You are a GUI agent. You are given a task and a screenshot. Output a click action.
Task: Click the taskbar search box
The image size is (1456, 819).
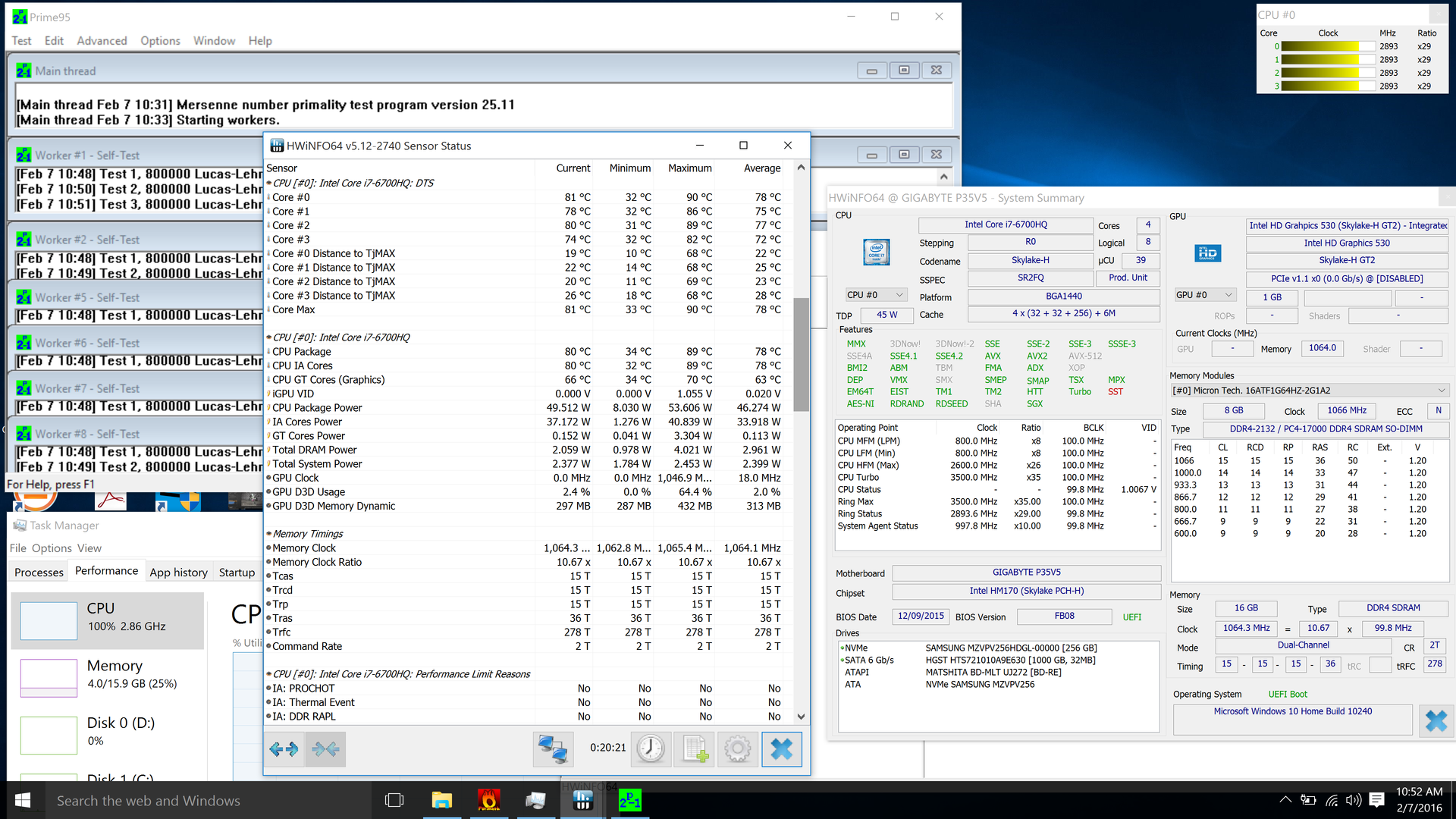pyautogui.click(x=209, y=801)
